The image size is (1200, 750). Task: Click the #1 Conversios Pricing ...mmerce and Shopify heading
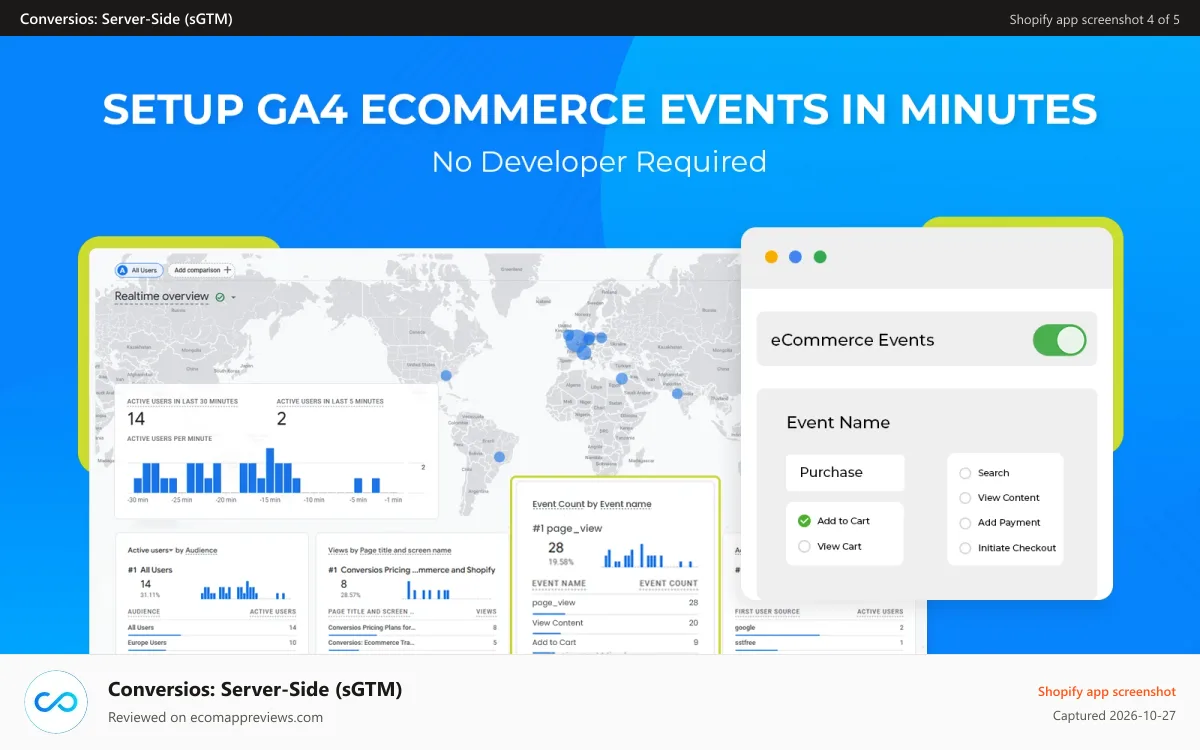pos(411,570)
